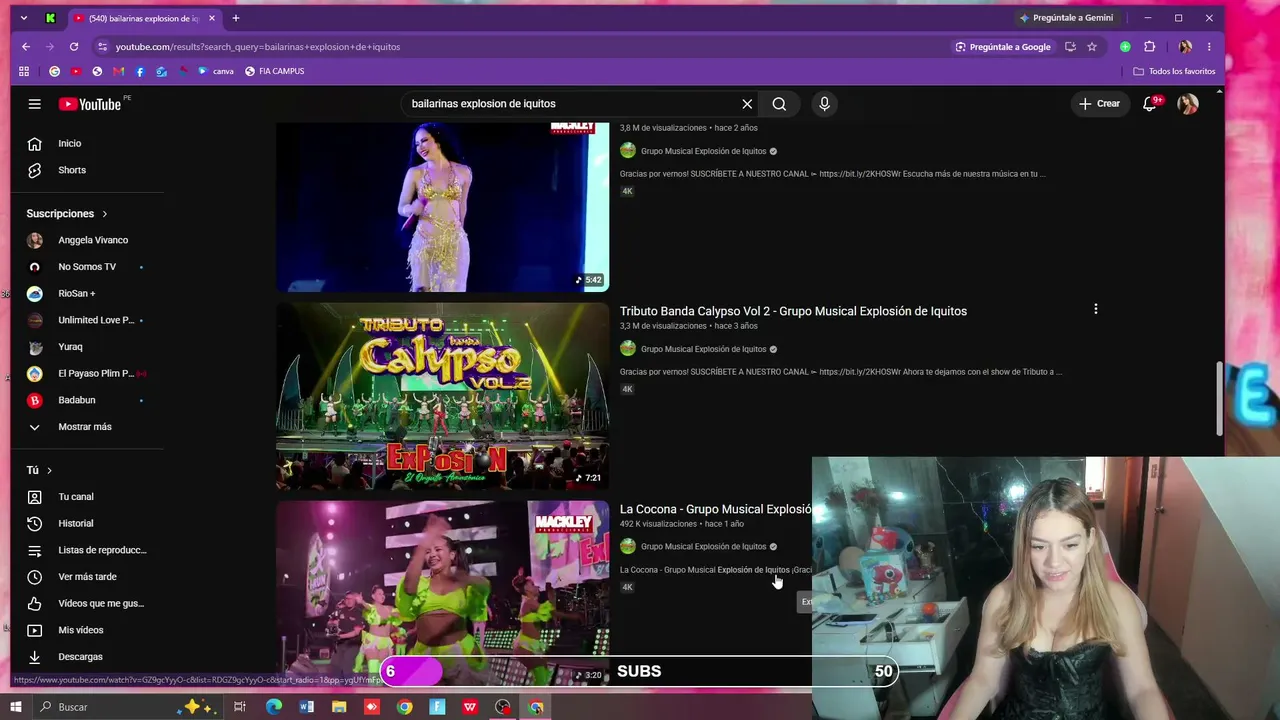Expand the Suscripciones section

tap(67, 214)
